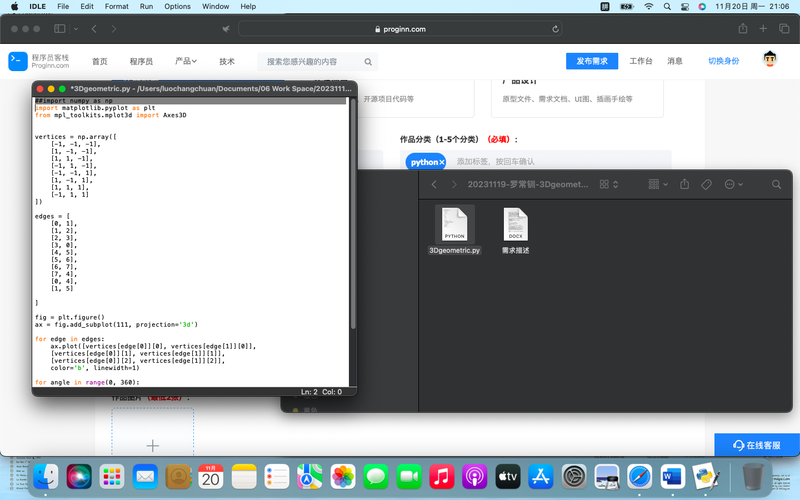This screenshot has height=500, width=800.
Task: Click the IDLE window title bar text
Action: (211, 89)
